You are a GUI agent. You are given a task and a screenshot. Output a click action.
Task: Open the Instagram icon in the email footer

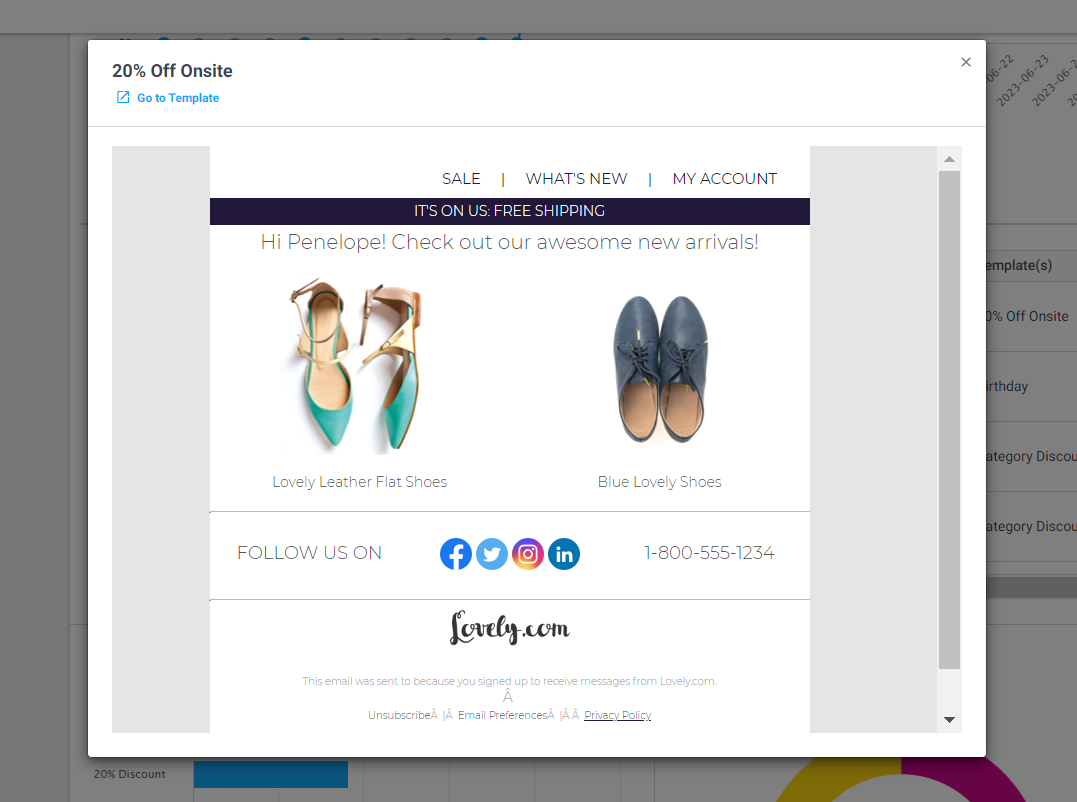tap(528, 553)
